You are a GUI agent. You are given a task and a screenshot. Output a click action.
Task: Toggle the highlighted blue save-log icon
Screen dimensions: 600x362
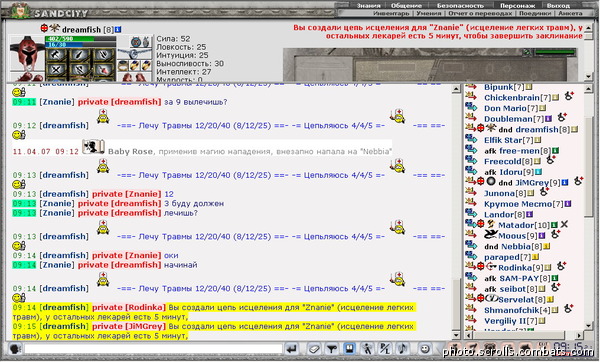(349, 349)
